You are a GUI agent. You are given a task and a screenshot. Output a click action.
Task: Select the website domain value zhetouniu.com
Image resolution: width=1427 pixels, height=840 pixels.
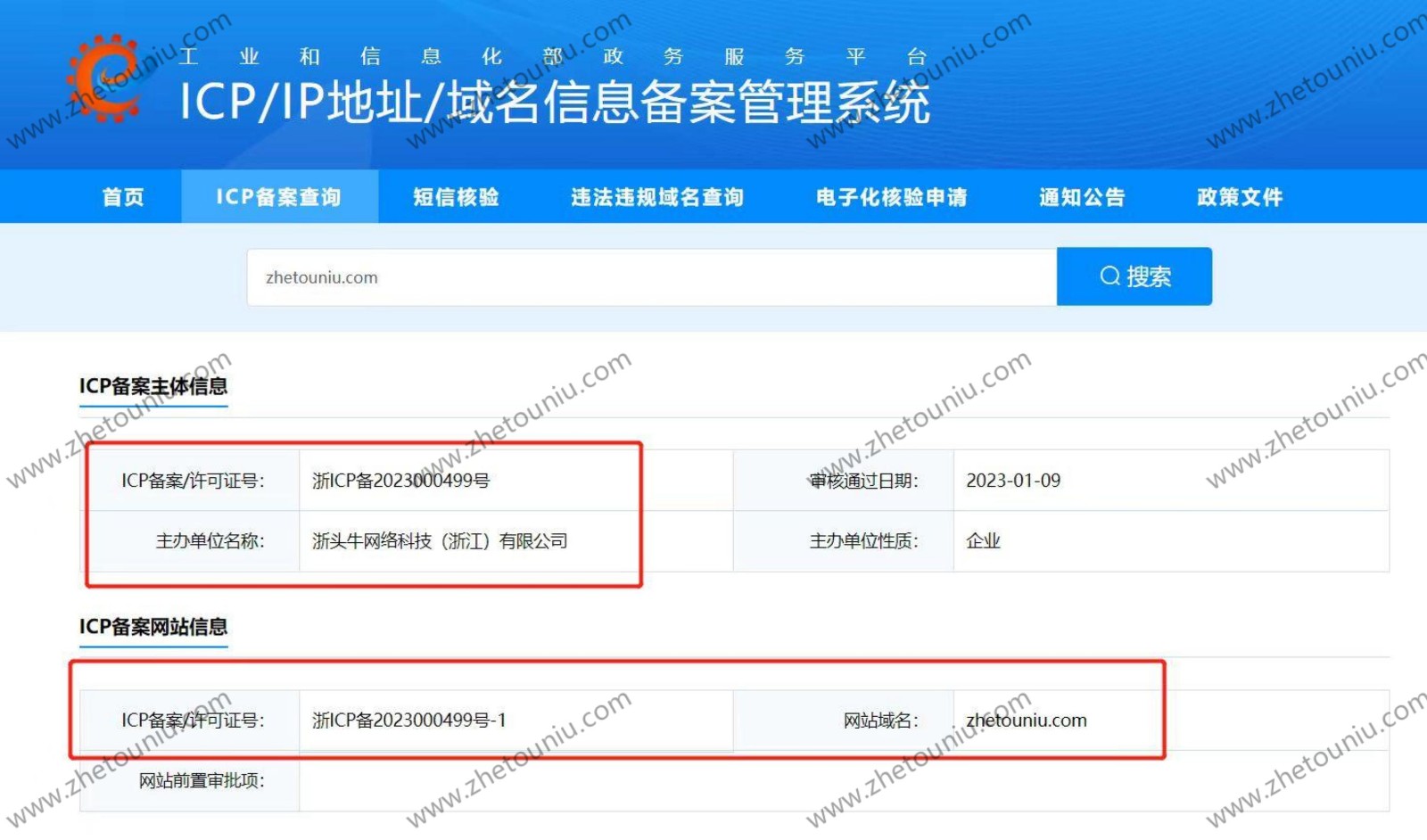tap(1027, 721)
